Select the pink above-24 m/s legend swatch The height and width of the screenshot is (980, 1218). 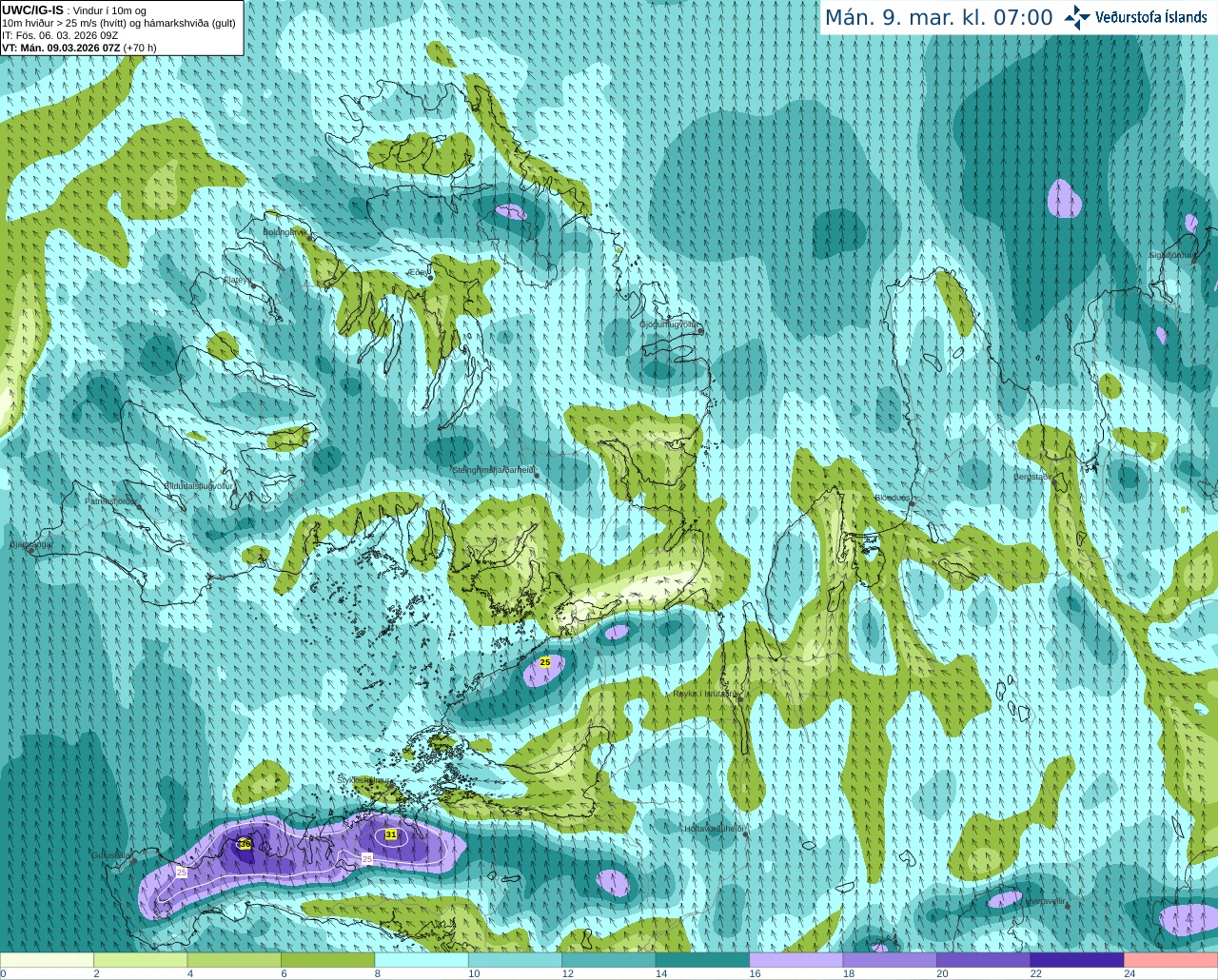pyautogui.click(x=1171, y=960)
